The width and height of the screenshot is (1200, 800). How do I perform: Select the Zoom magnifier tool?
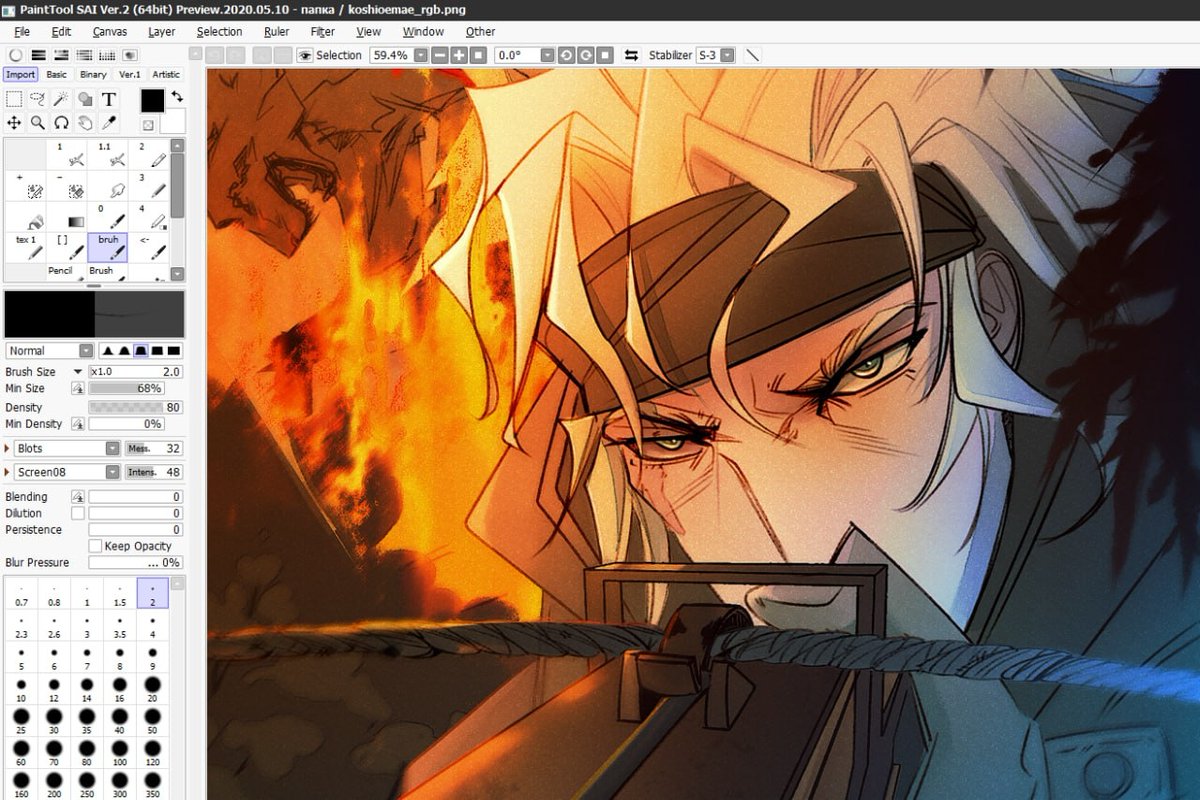tap(38, 122)
